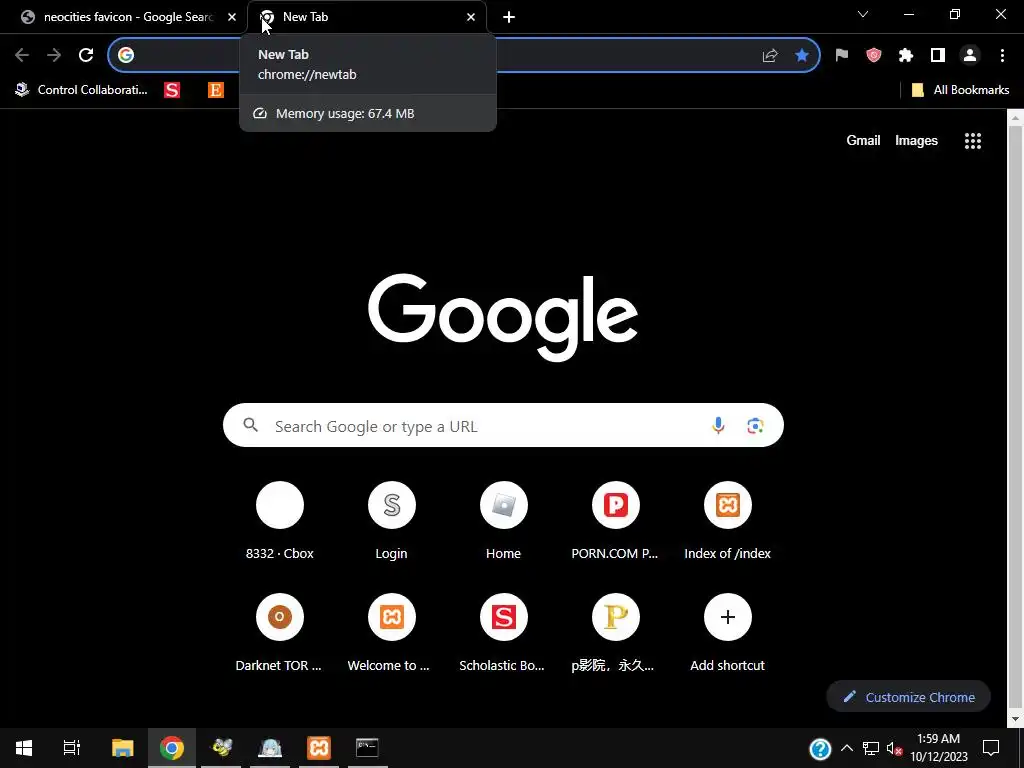Click the red S bookmark icon
Viewport: 1024px width, 768px height.
[x=172, y=90]
